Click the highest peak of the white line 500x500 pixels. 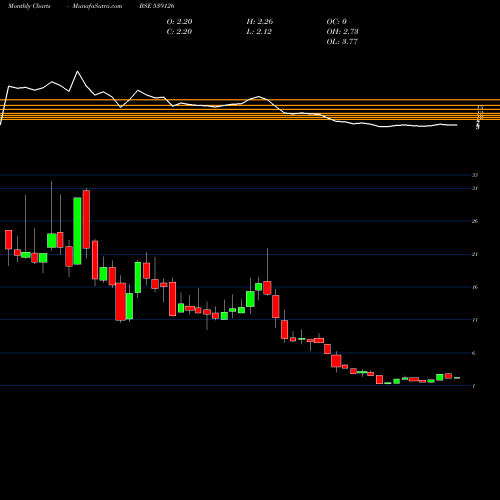[78, 71]
